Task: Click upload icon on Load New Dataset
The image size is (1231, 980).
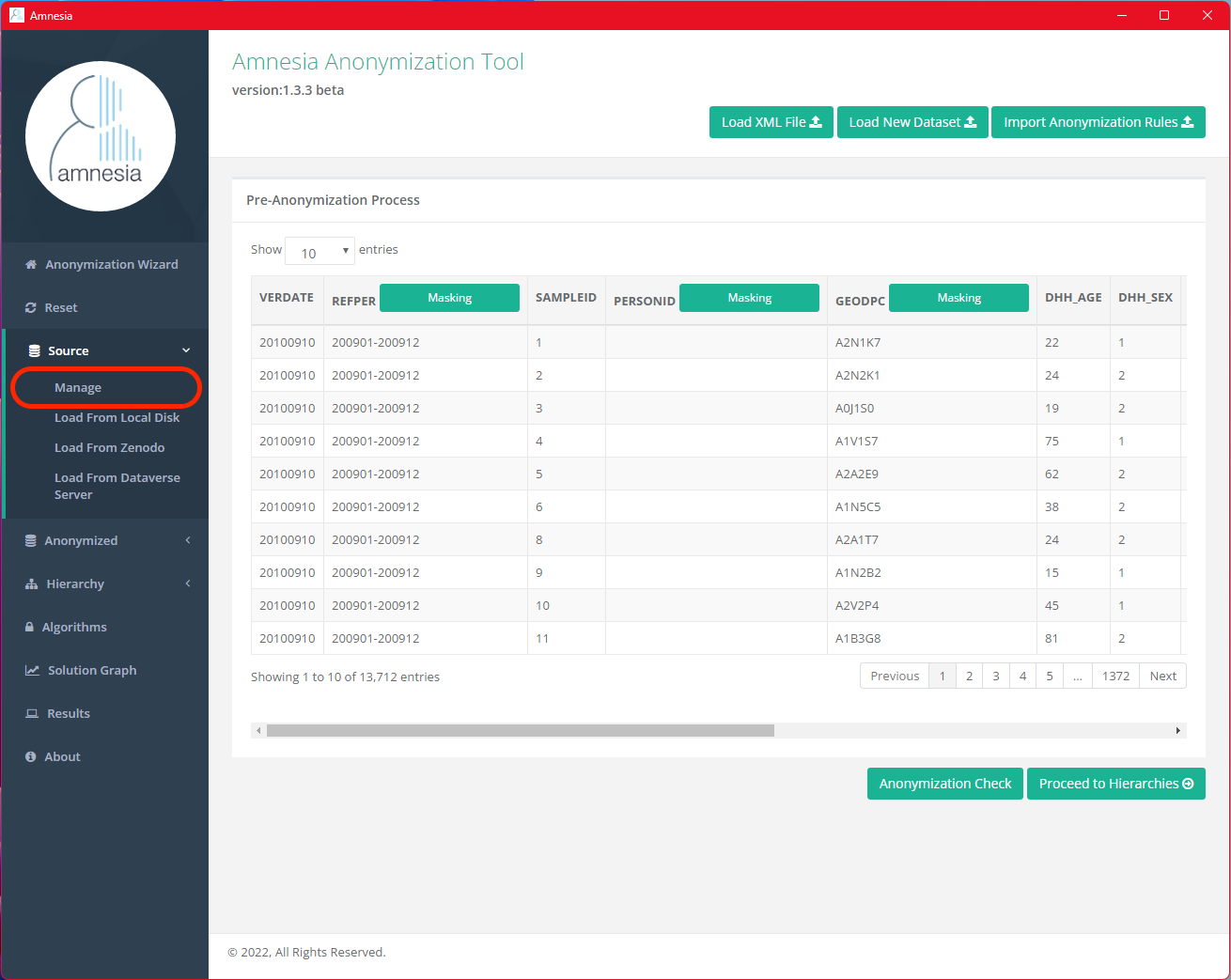Action: [x=971, y=122]
